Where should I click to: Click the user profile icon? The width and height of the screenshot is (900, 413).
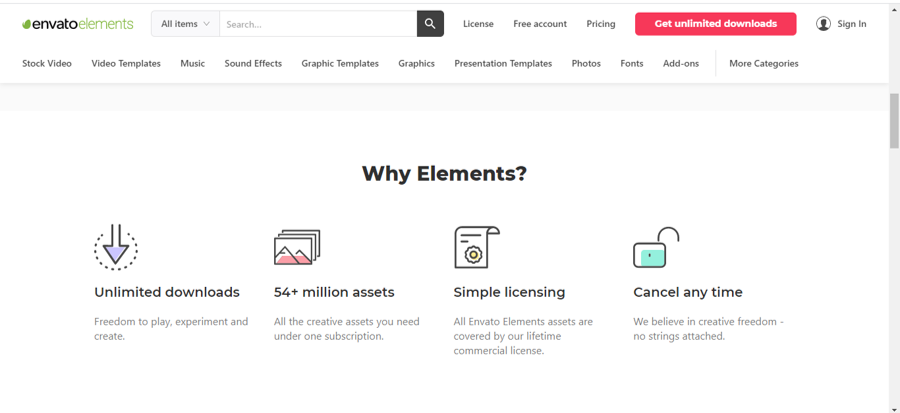(823, 24)
